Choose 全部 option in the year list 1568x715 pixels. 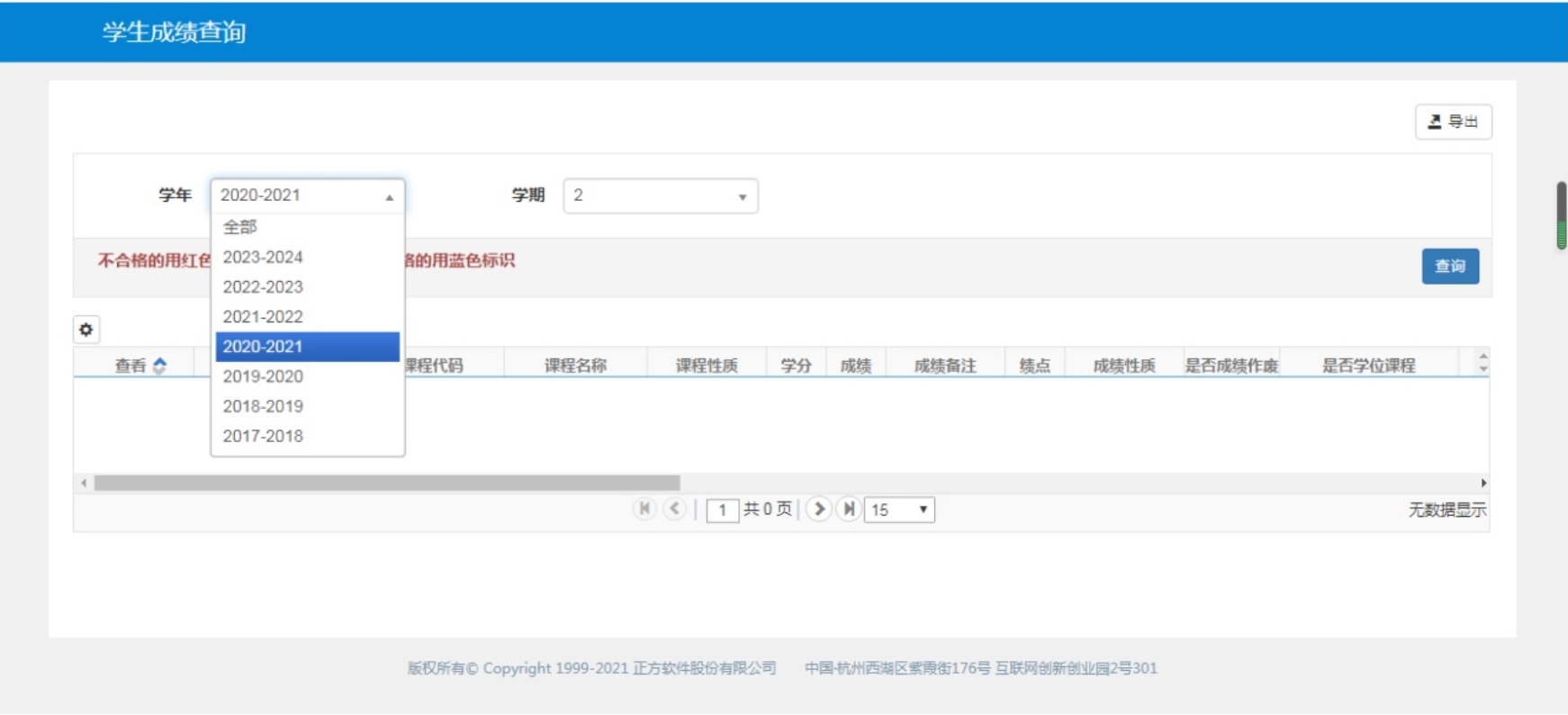[x=240, y=227]
